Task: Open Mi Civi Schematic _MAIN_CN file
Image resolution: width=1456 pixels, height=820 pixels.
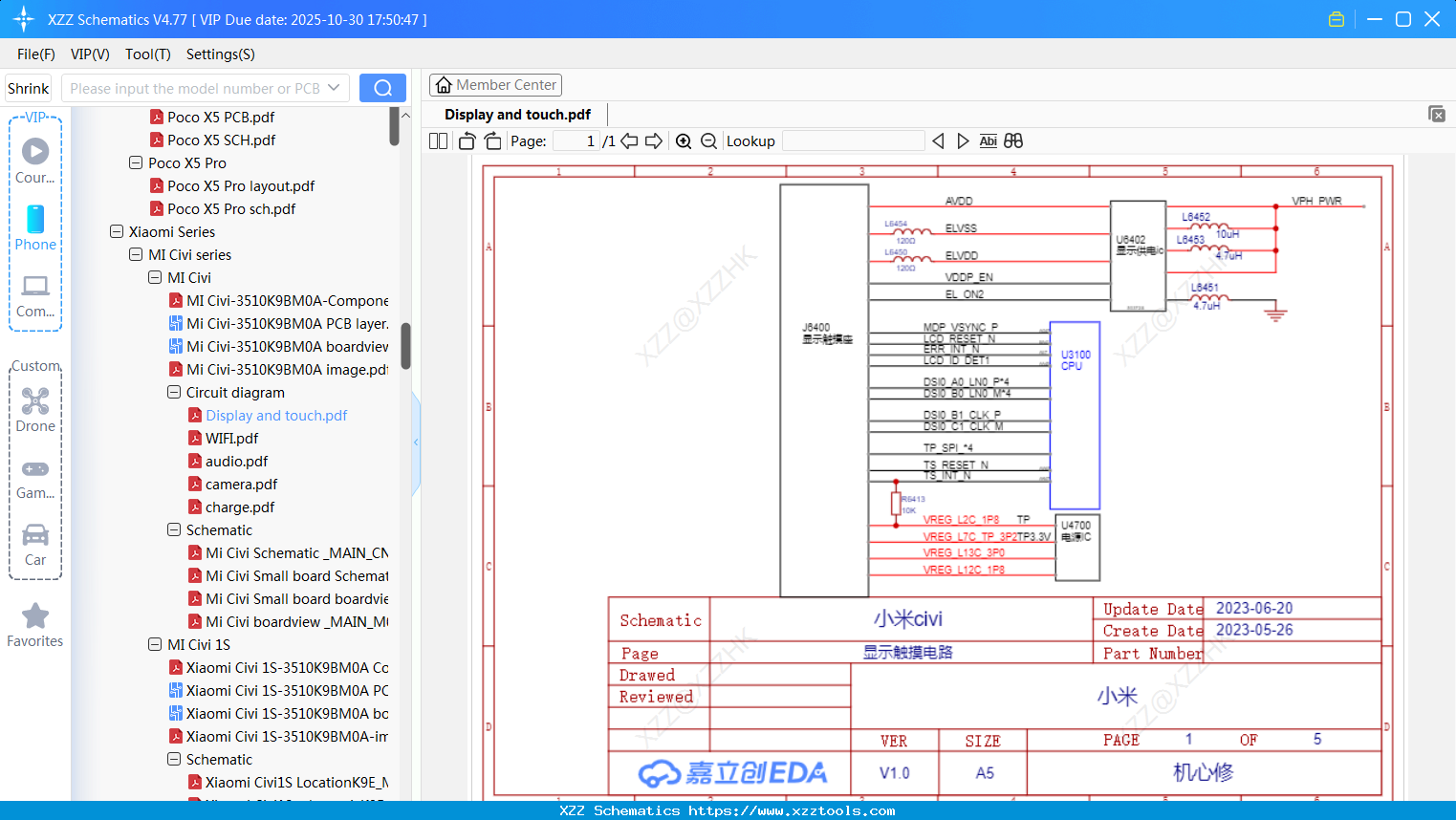Action: pyautogui.click(x=288, y=553)
